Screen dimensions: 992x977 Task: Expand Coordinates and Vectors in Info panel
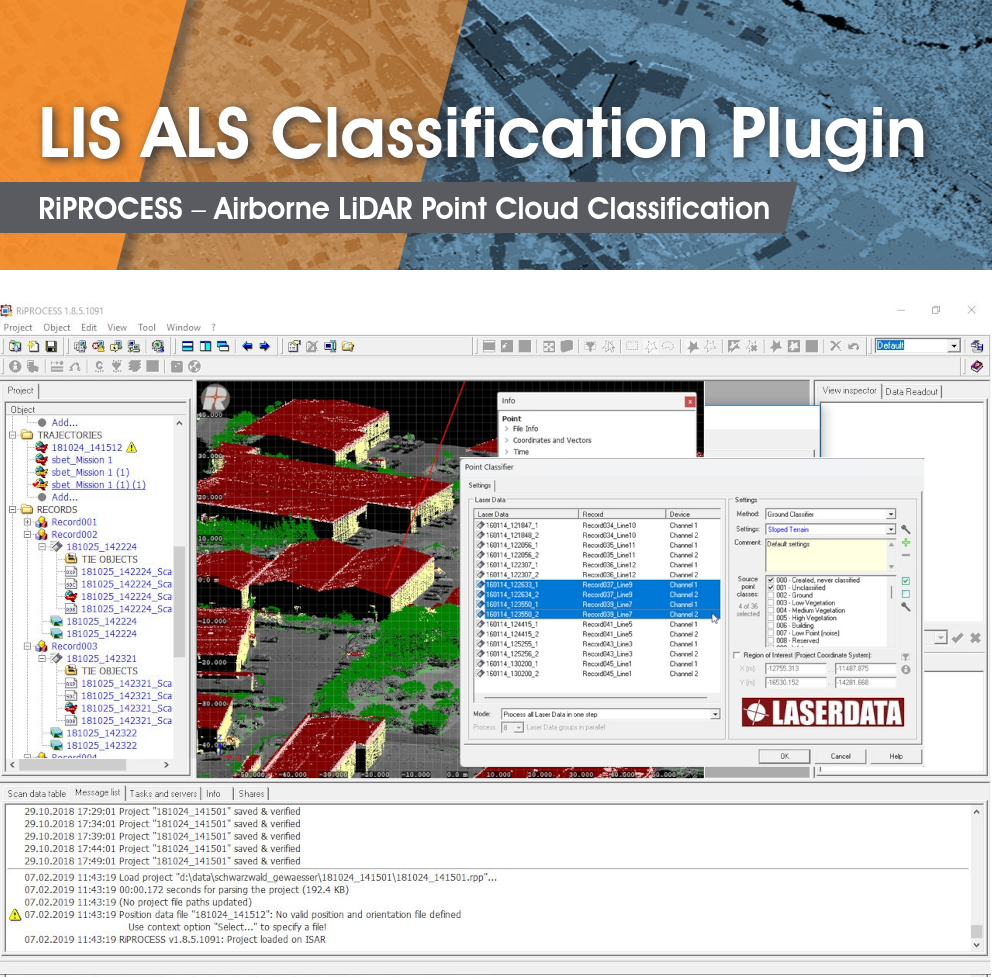[507, 440]
